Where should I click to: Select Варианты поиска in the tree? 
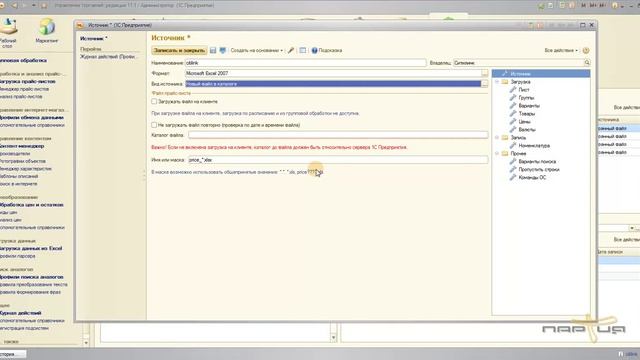(x=537, y=162)
